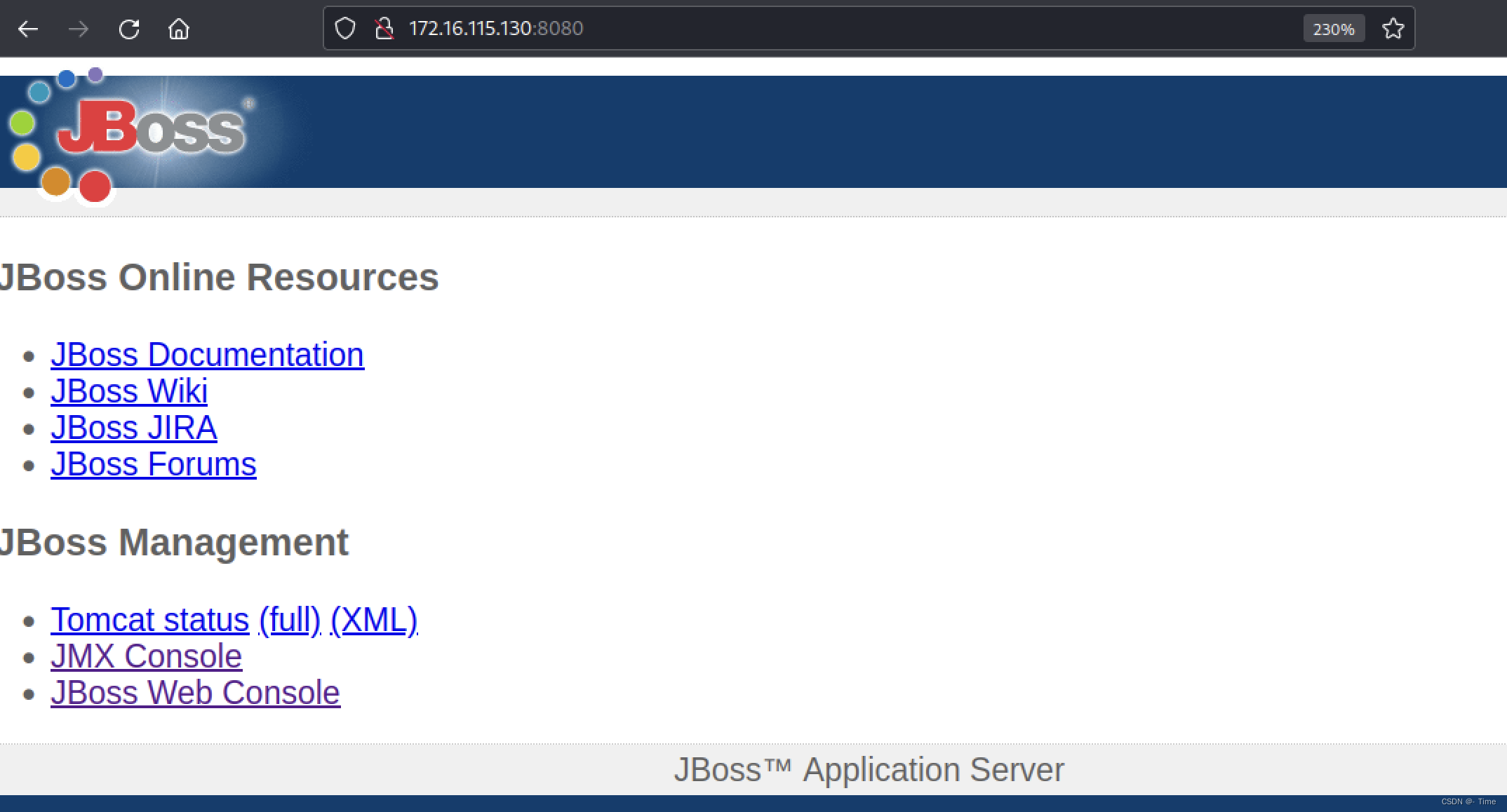Open the JBoss Wiki link
The image size is (1507, 812).
coord(129,391)
